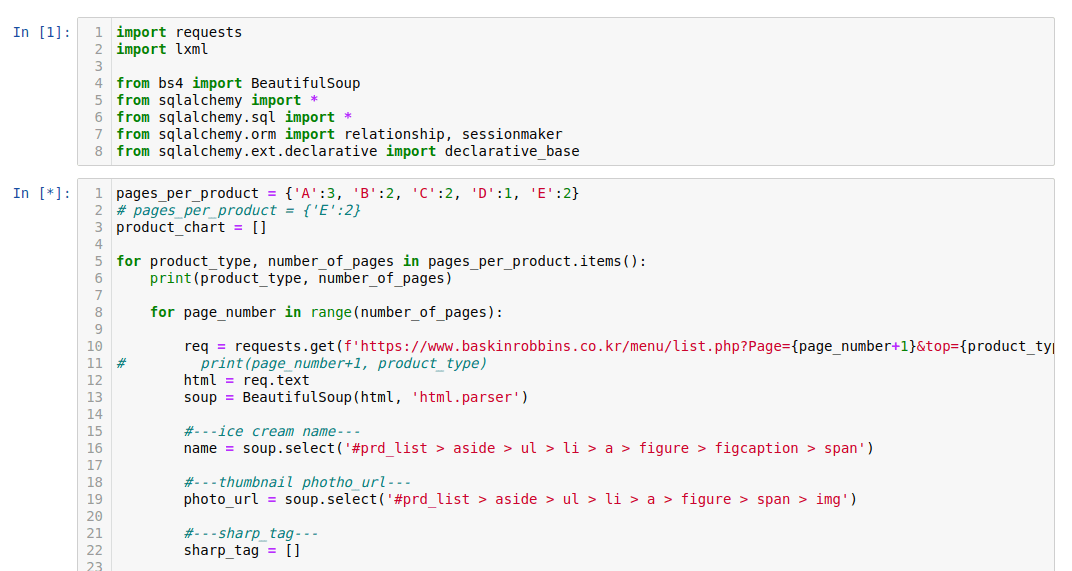The width and height of the screenshot is (1072, 571).
Task: Select the In [*]: running cell prompt
Action: click(42, 194)
